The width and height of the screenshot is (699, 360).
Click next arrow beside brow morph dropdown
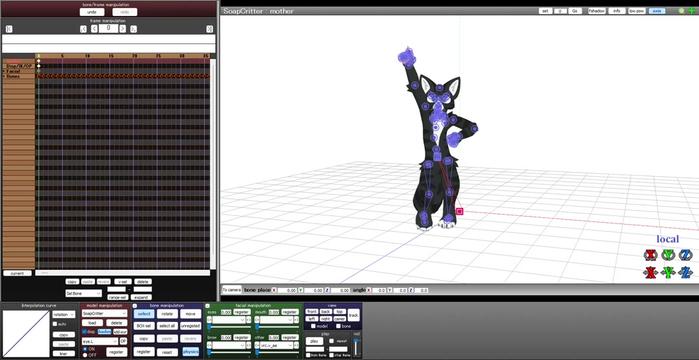pyautogui.click(x=249, y=346)
